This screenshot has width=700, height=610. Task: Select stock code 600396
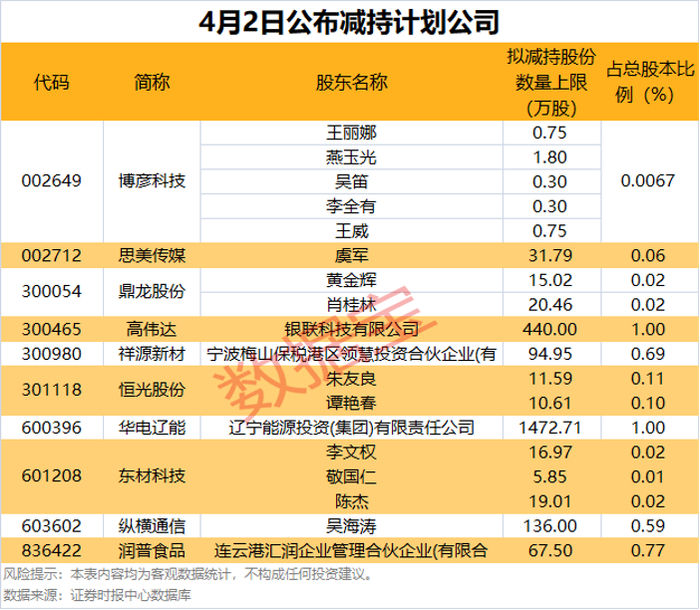52,428
